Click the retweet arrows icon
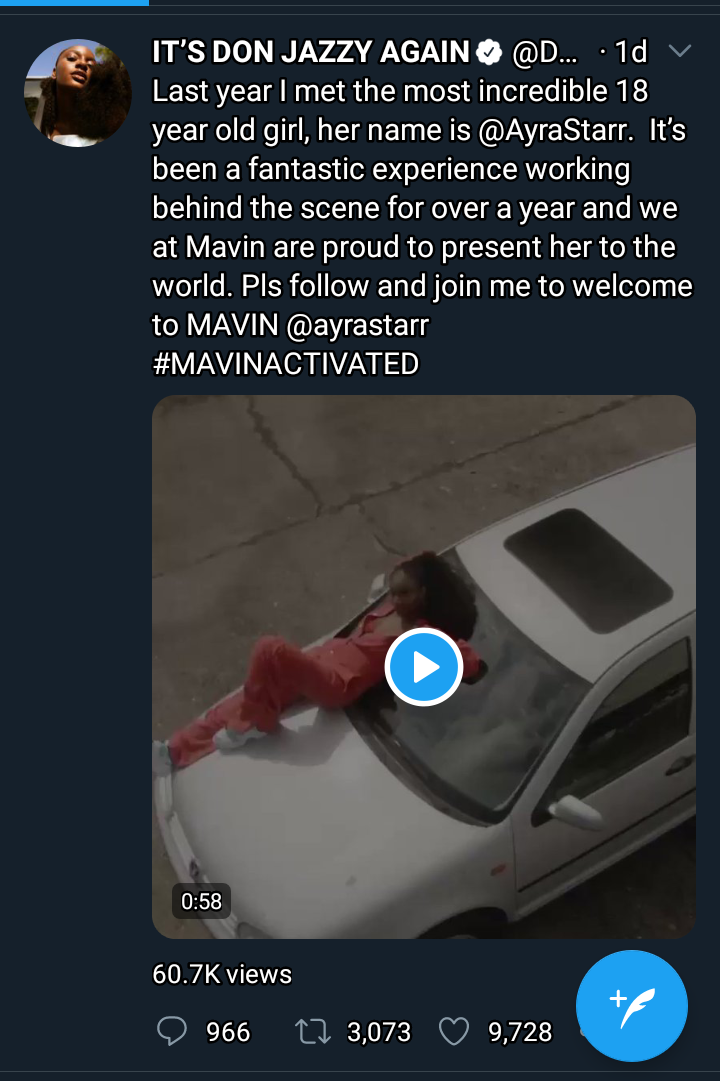720x1081 pixels. pyautogui.click(x=312, y=1031)
